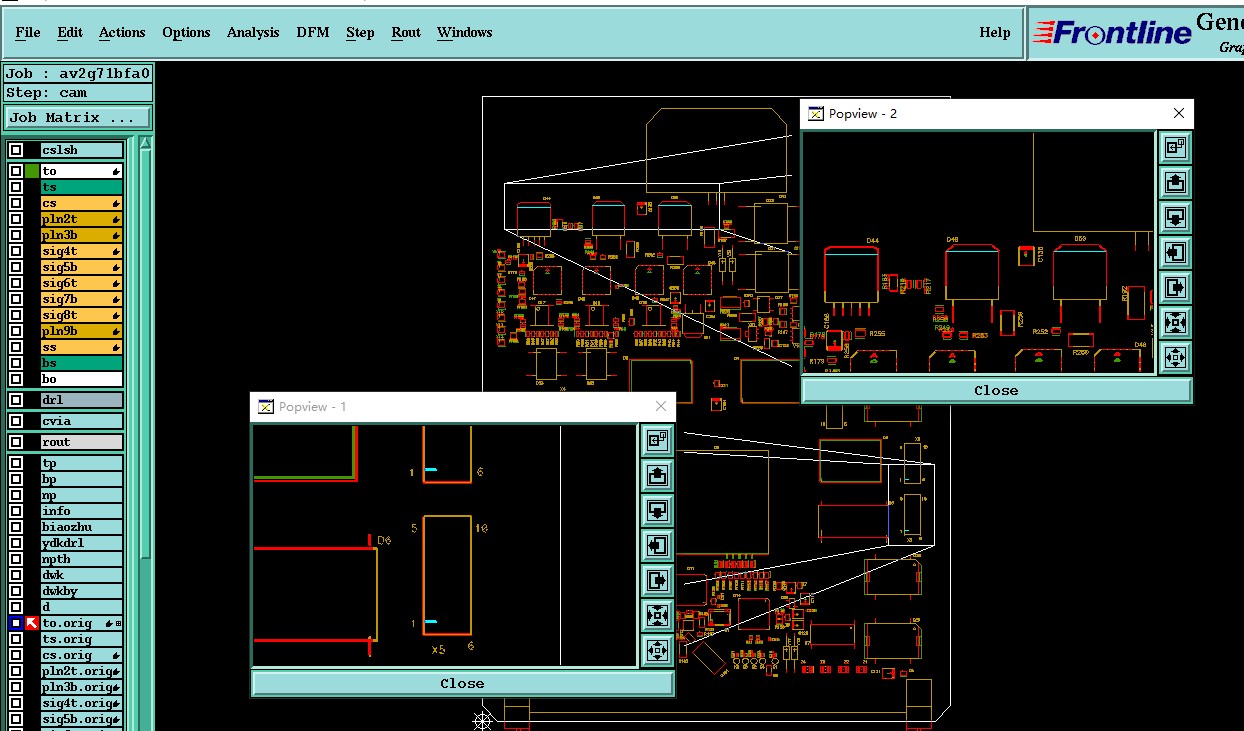The height and width of the screenshot is (731, 1244).
Task: Toggle the cslsh layer checkbox
Action: coord(15,150)
